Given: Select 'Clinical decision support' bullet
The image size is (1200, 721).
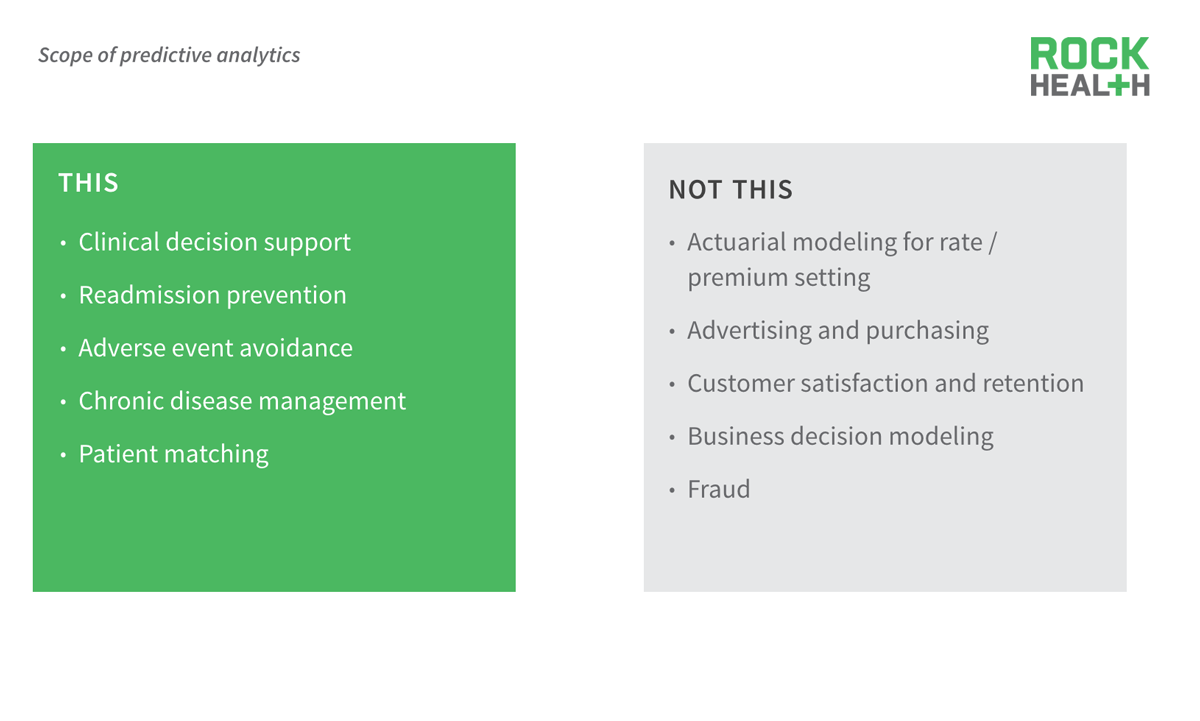Looking at the screenshot, I should click(x=214, y=242).
